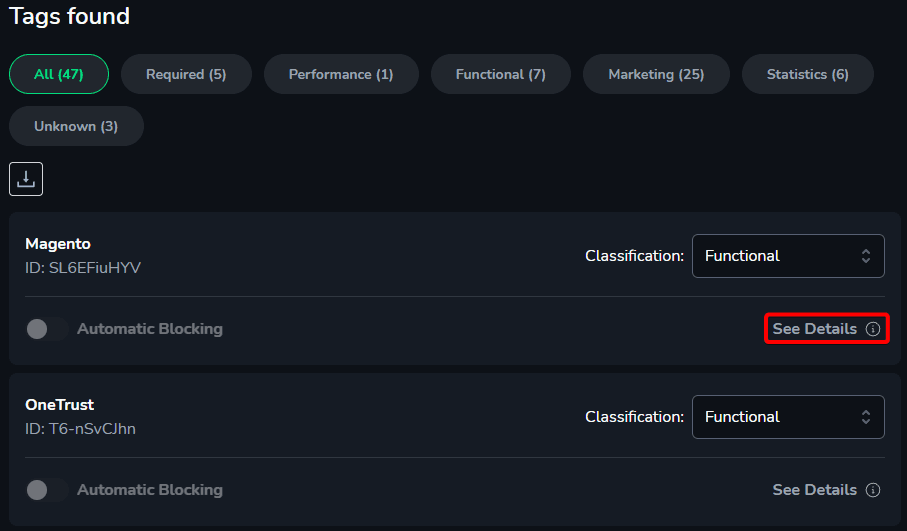Show Statistics (6) tags
This screenshot has height=531, width=907.
click(x=808, y=74)
